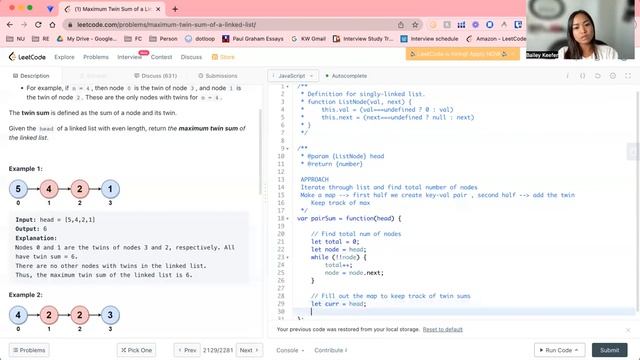Viewport: 640px width, 360px height.
Task: Collapse the pairSum function fold at line 18
Action: click(x=287, y=219)
